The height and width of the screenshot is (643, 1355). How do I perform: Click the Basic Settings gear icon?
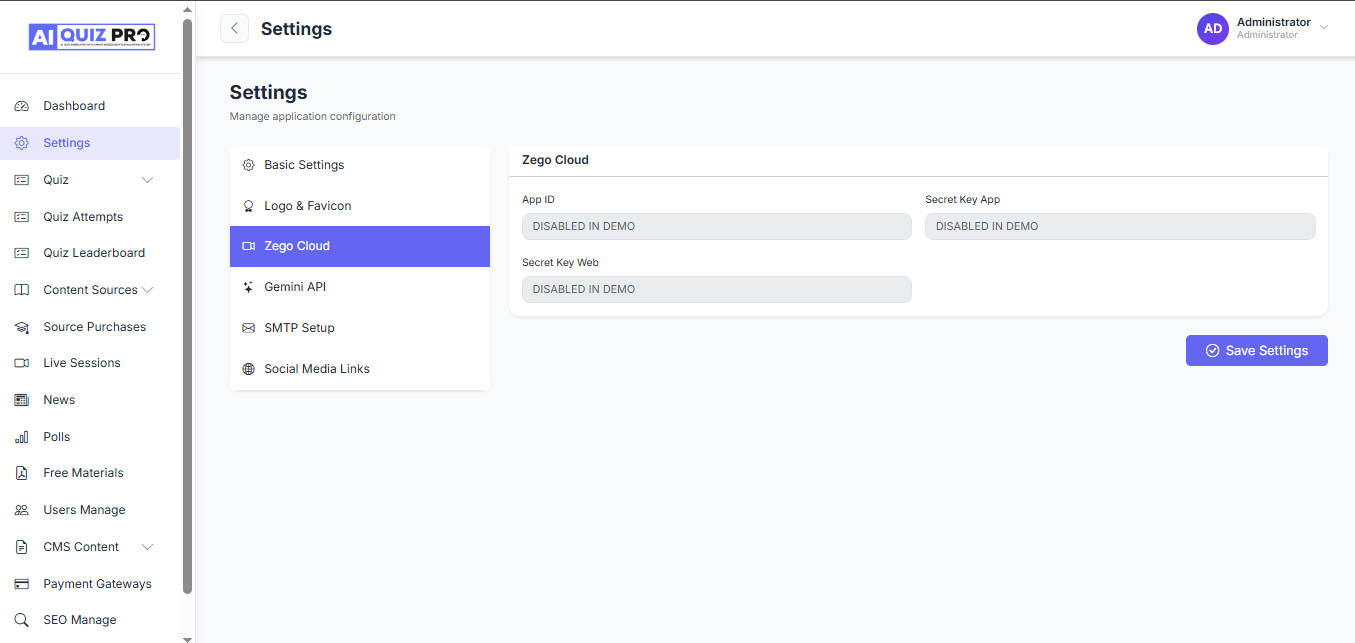click(249, 165)
